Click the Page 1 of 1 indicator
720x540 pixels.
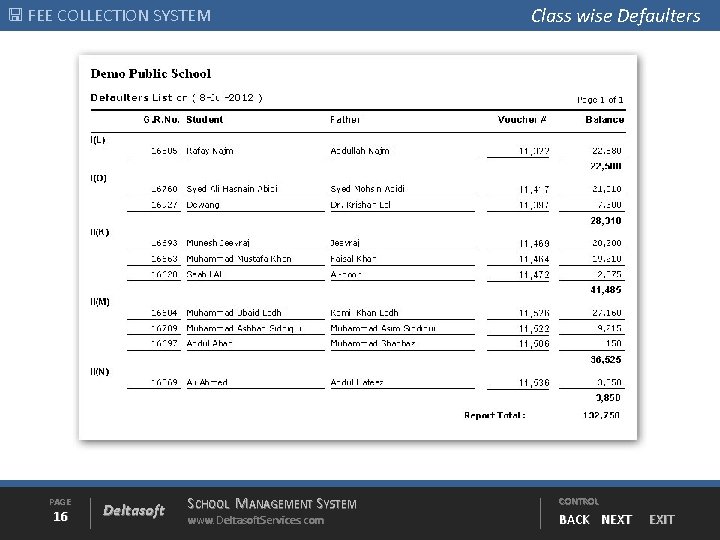(600, 100)
